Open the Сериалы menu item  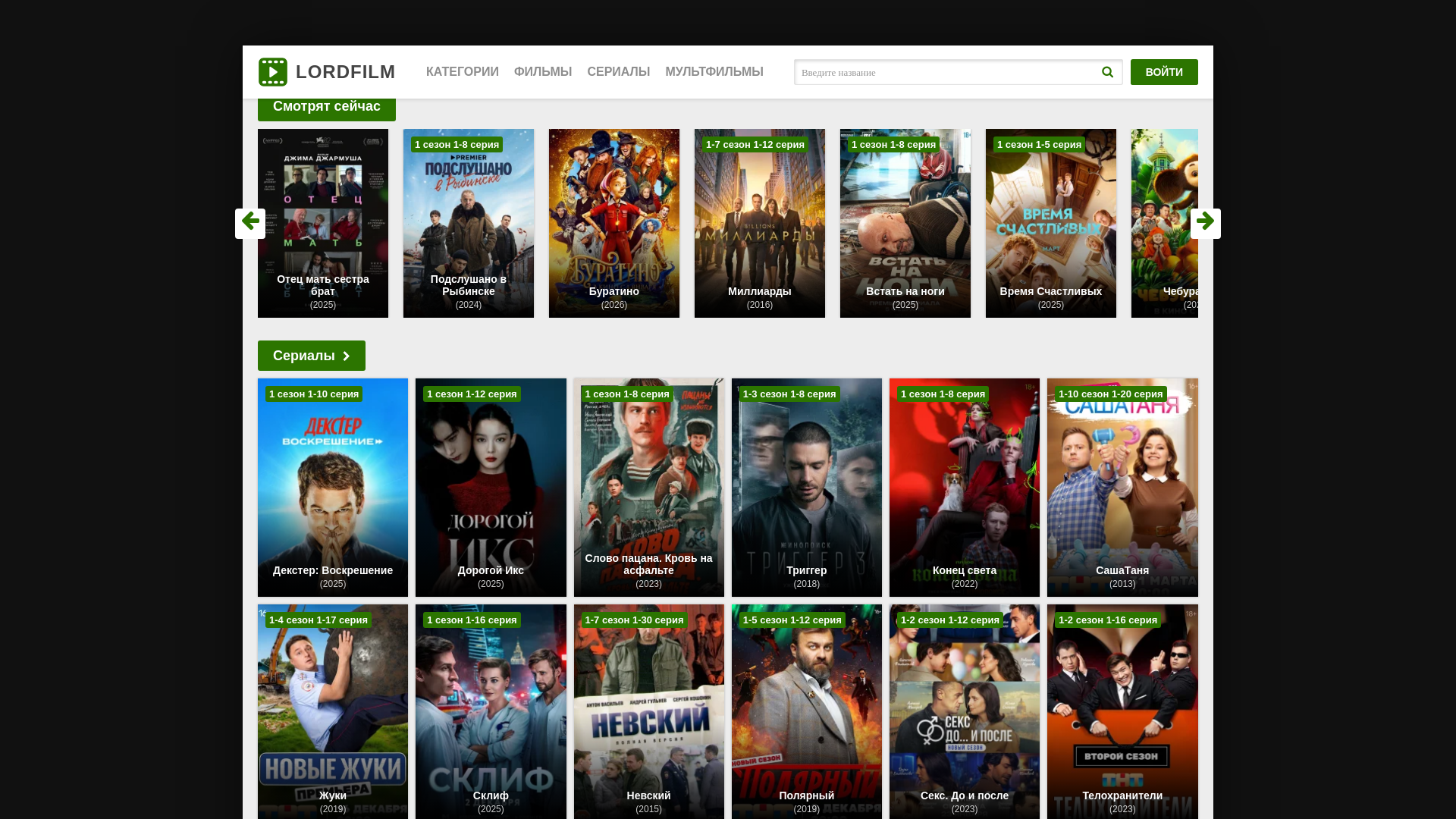tap(619, 72)
